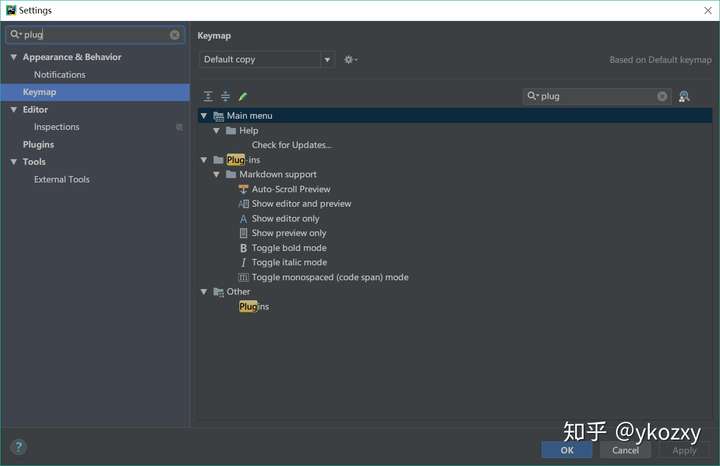Click the Plug-ins folder icon

[219, 160]
